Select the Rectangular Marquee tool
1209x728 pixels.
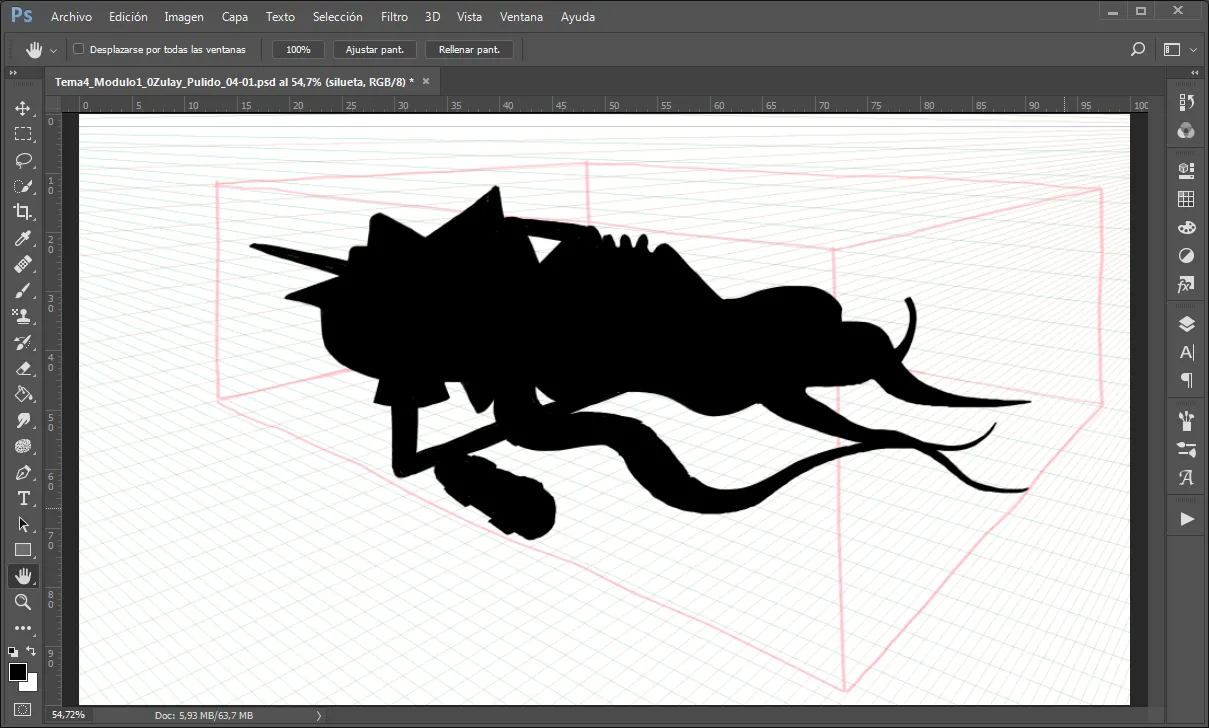23,134
